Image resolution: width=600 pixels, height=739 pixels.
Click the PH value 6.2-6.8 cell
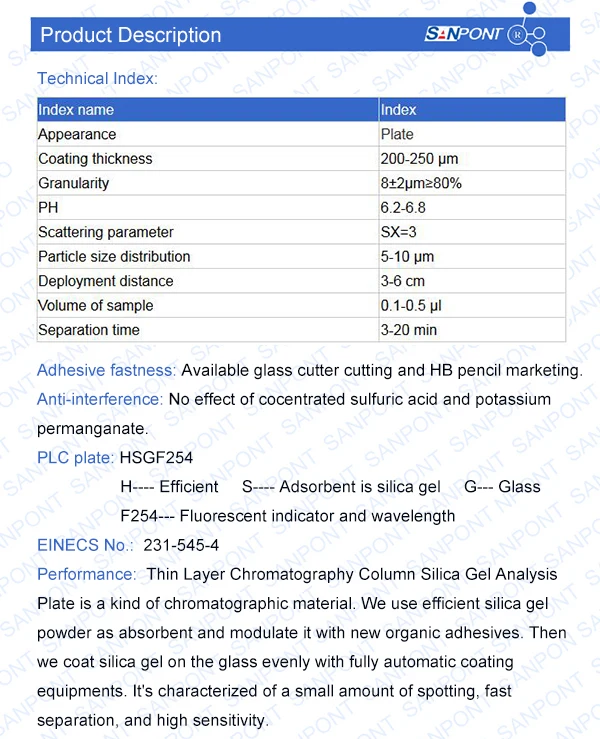tap(402, 208)
